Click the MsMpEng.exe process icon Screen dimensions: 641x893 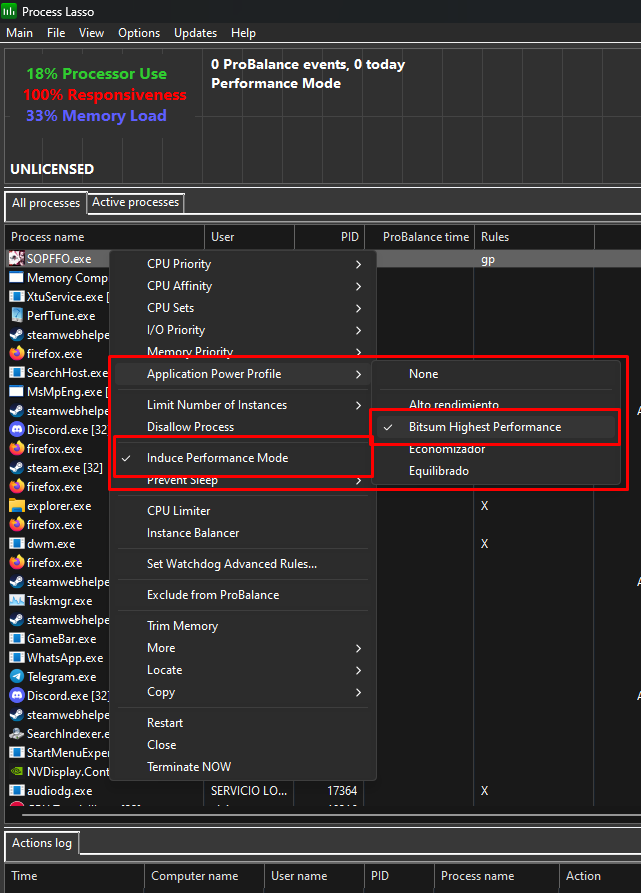(17, 392)
